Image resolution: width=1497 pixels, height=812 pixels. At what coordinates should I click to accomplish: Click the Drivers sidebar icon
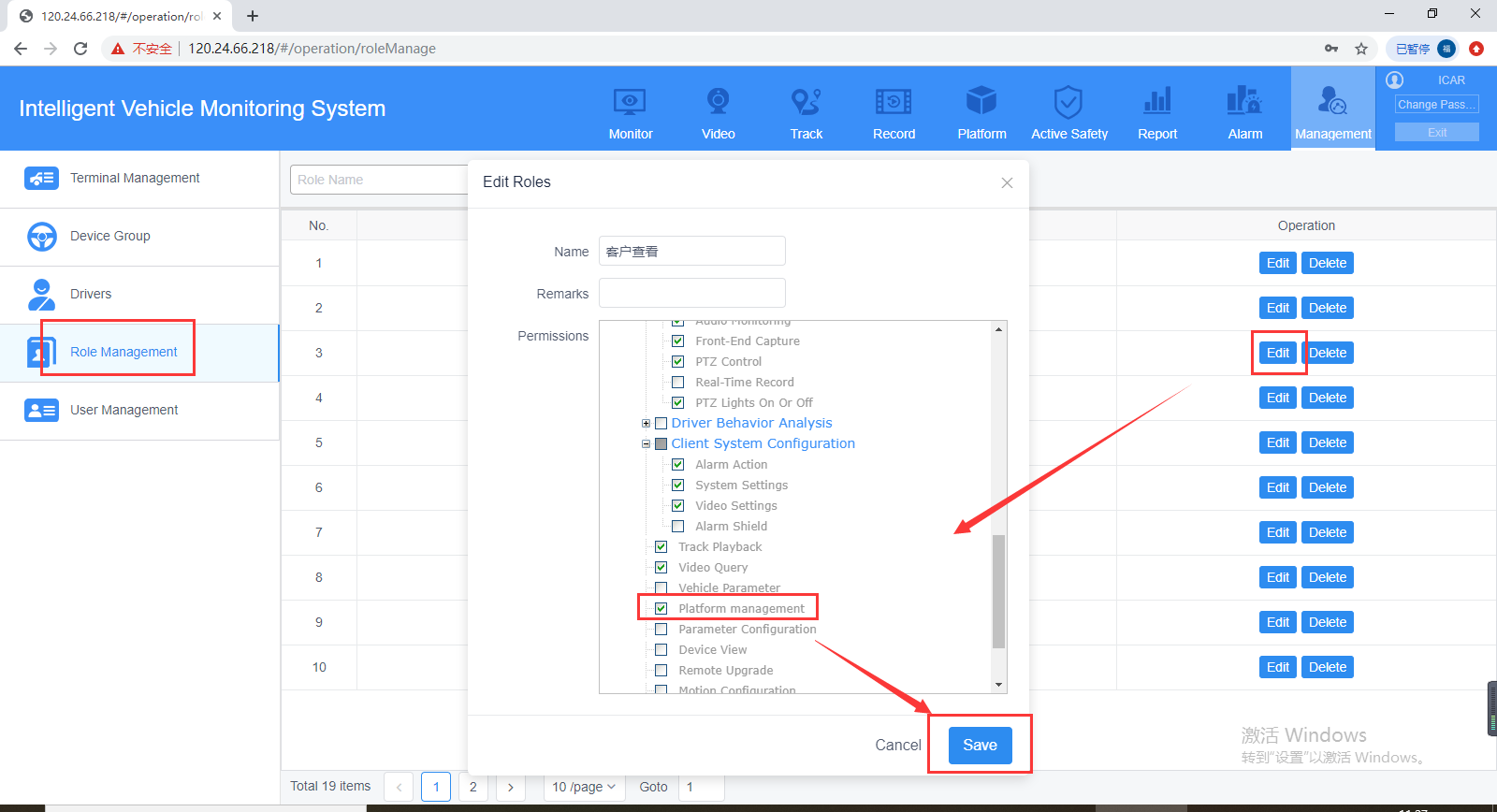(42, 294)
